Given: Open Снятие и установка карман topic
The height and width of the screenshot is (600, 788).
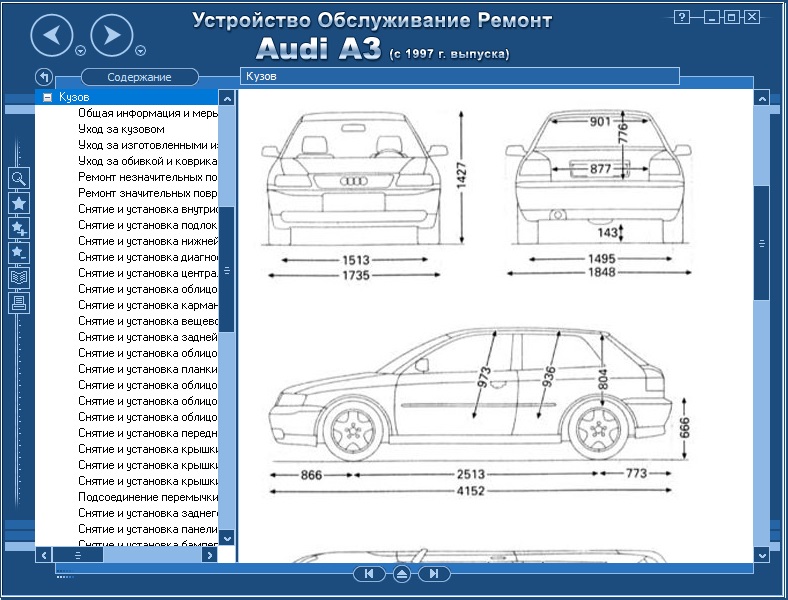Looking at the screenshot, I should click(x=148, y=305).
